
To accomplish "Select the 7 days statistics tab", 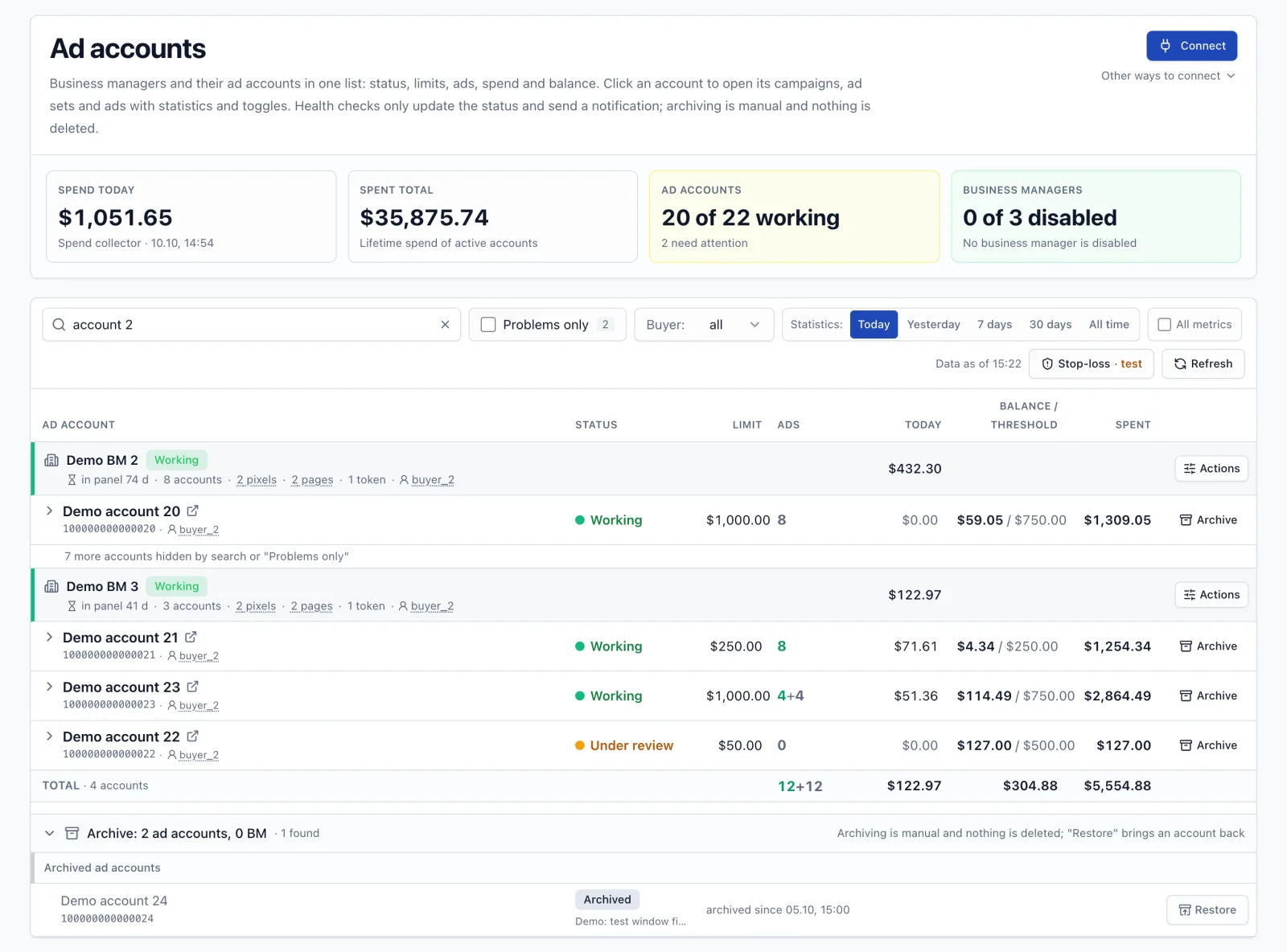I will pos(994,325).
